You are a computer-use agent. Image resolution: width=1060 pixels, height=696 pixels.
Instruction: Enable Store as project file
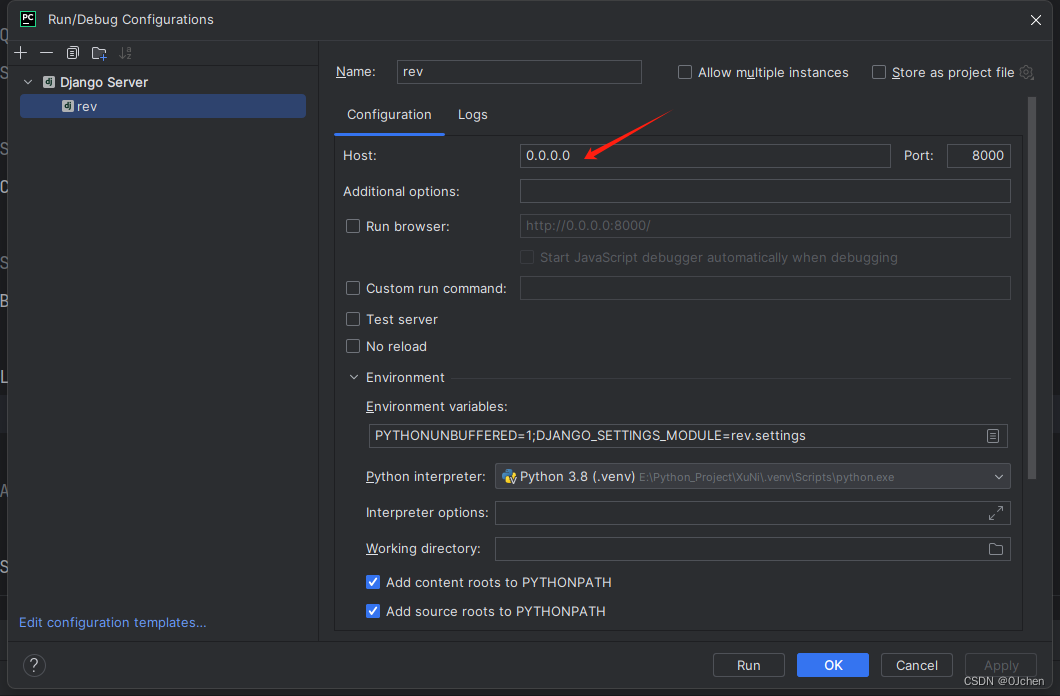(879, 72)
